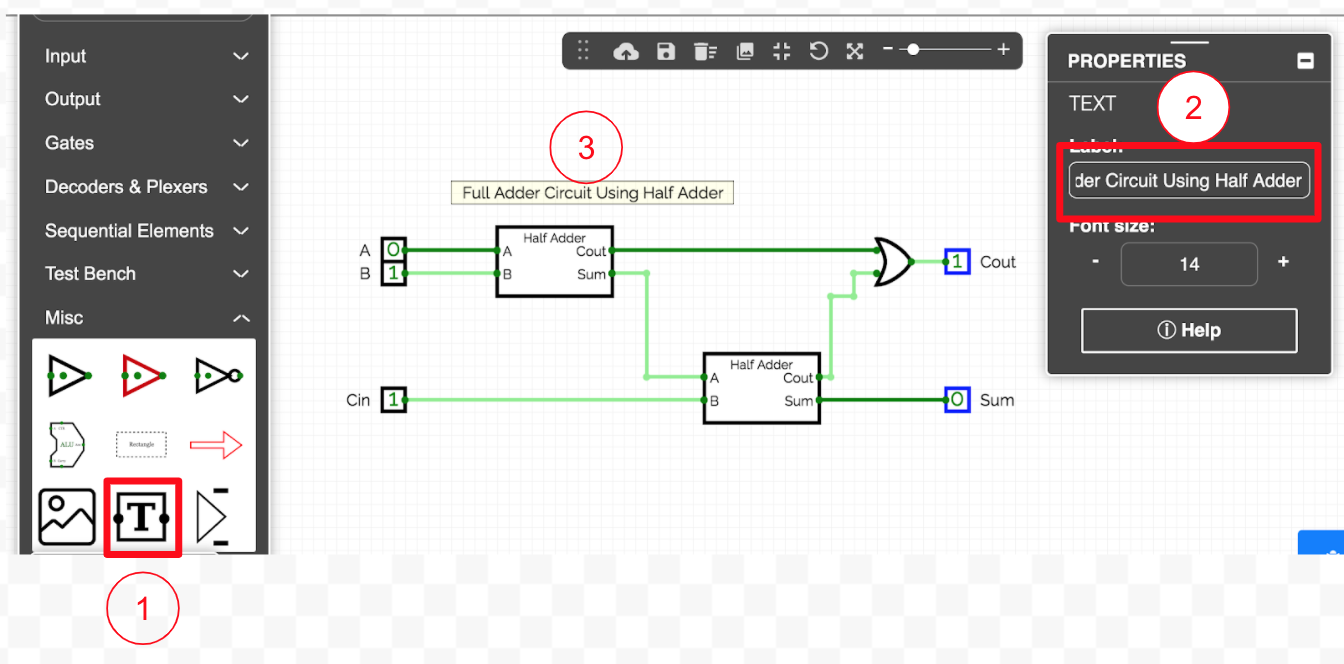Toggle the Cin input bit
This screenshot has height=664, width=1344.
[394, 400]
